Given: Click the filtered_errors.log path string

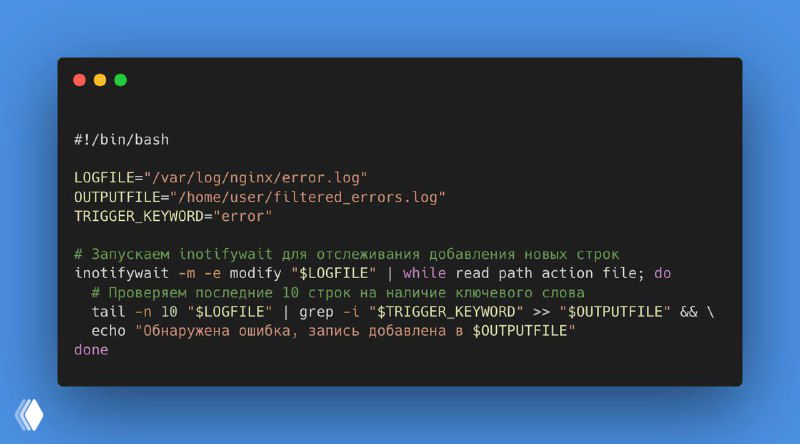Looking at the screenshot, I should point(308,198).
